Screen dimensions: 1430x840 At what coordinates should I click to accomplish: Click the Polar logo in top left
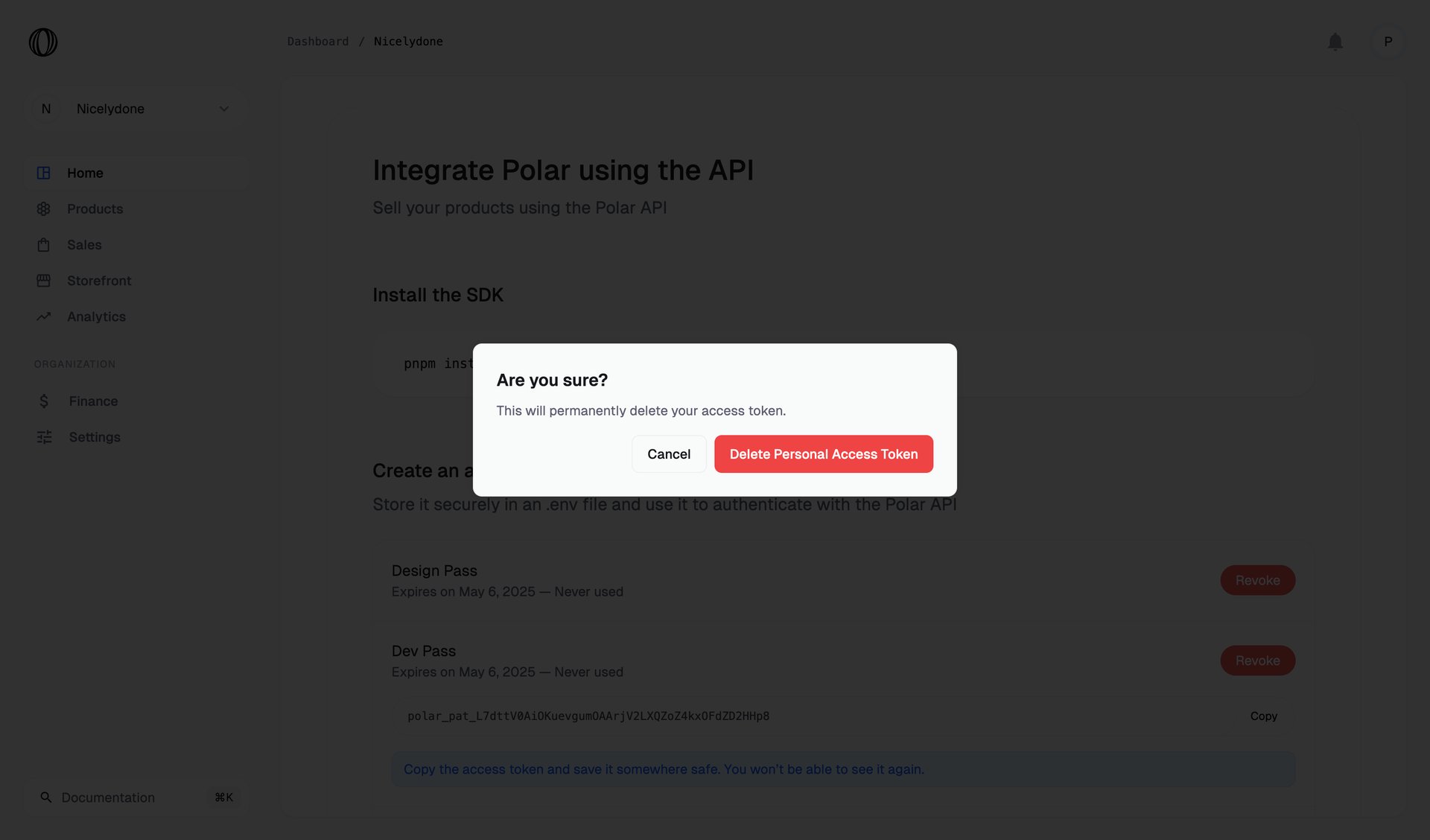tap(42, 42)
